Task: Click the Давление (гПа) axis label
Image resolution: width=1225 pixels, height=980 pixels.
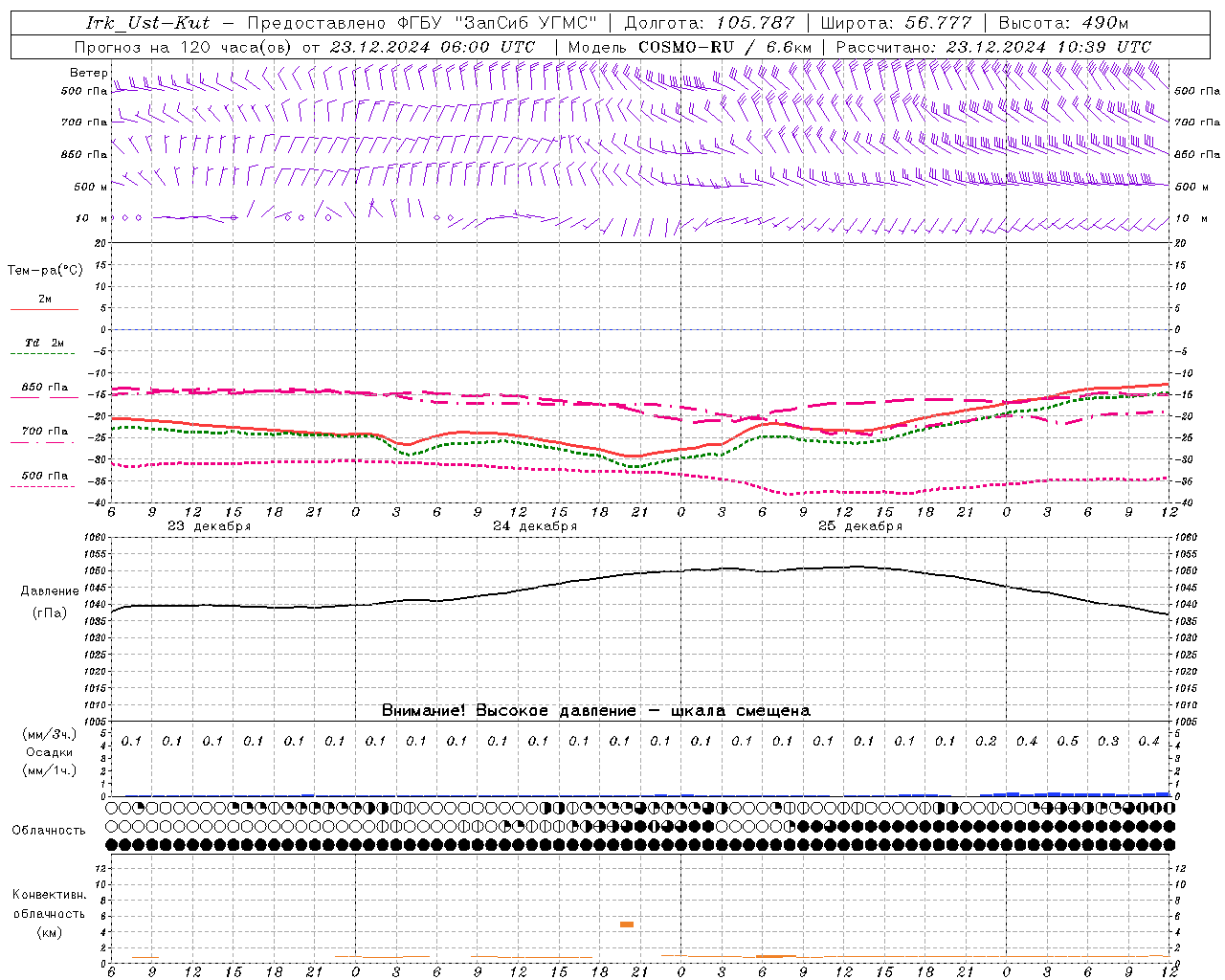Action: pos(50,602)
